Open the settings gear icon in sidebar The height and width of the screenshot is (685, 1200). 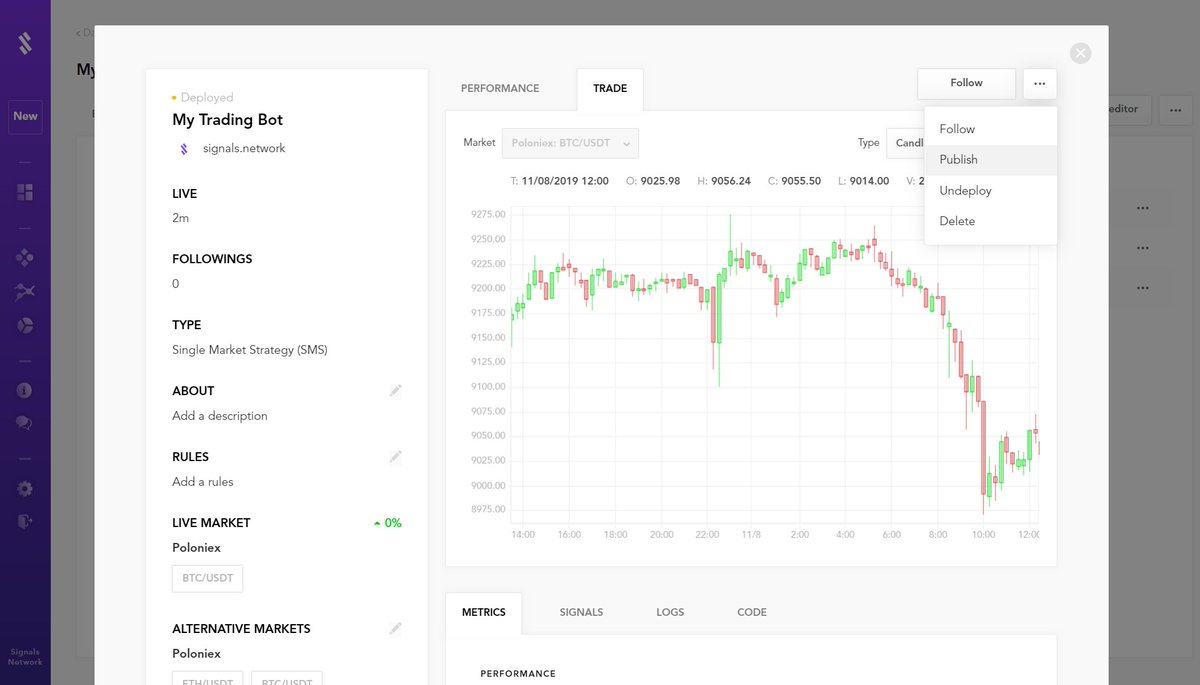25,489
